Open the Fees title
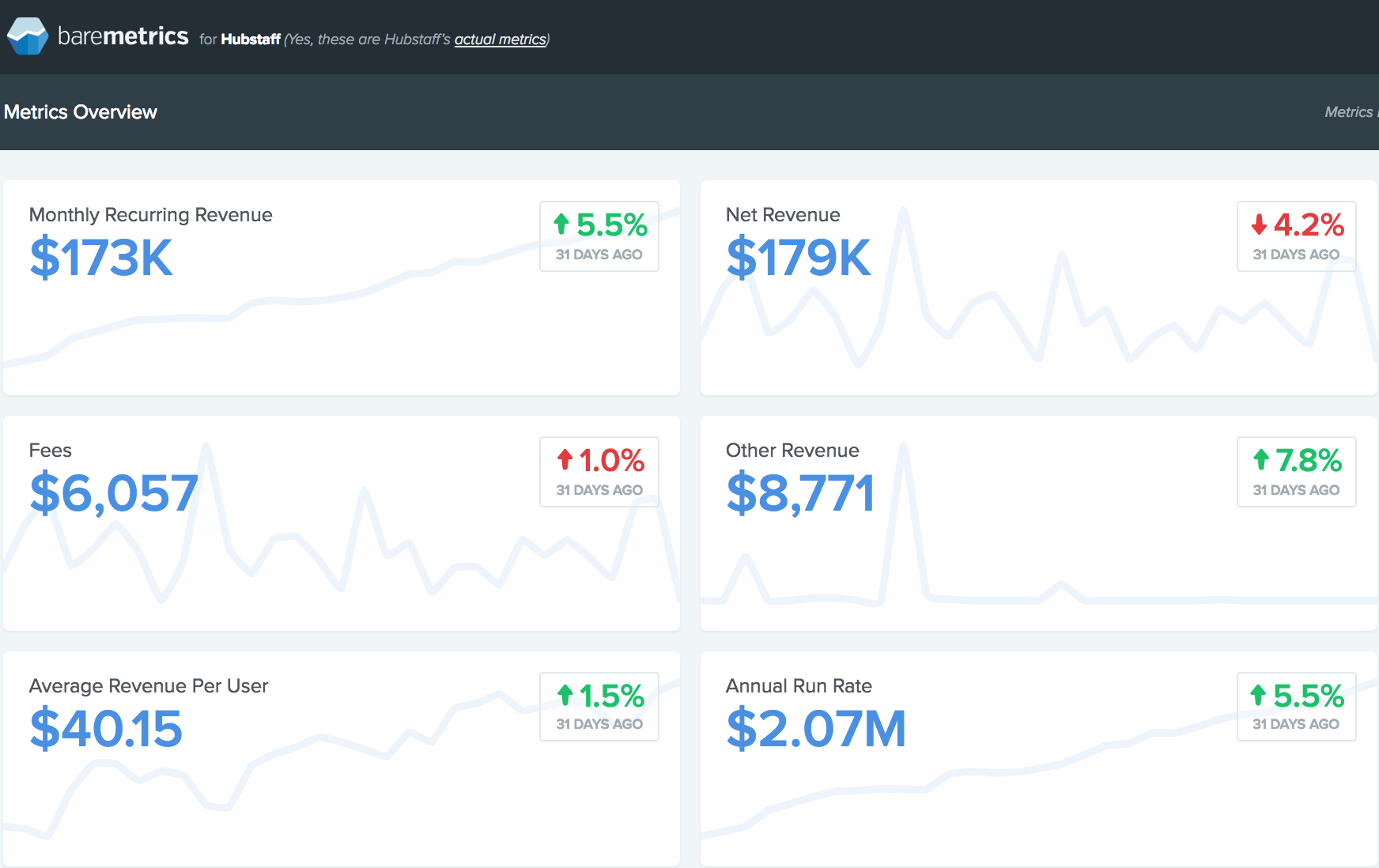This screenshot has height=868, width=1379. pos(51,451)
